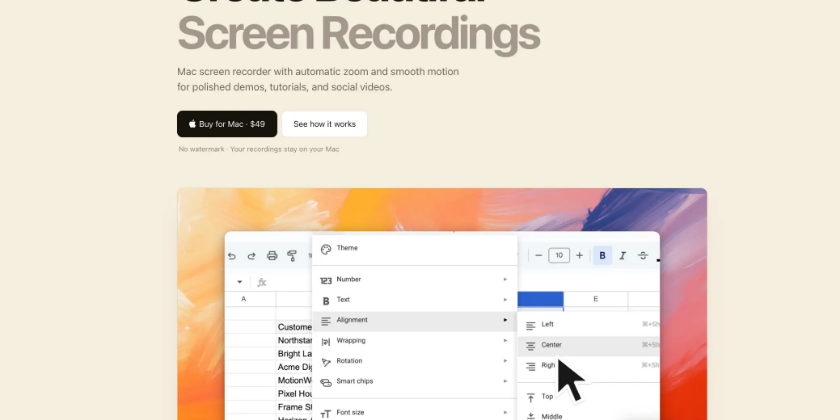Screen dimensions: 840x420
Task: Click the cell starting with "Northsta"
Action: pyautogui.click(x=294, y=340)
